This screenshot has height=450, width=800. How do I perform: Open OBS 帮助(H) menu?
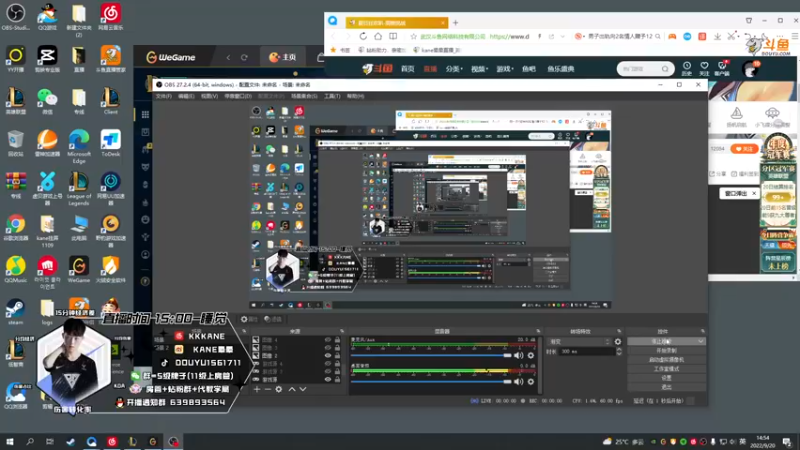[x=355, y=96]
